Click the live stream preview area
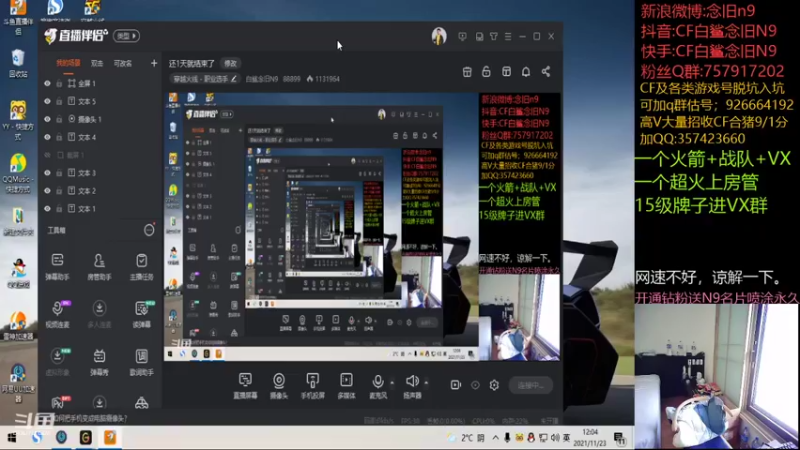800x450 pixels. pos(362,227)
